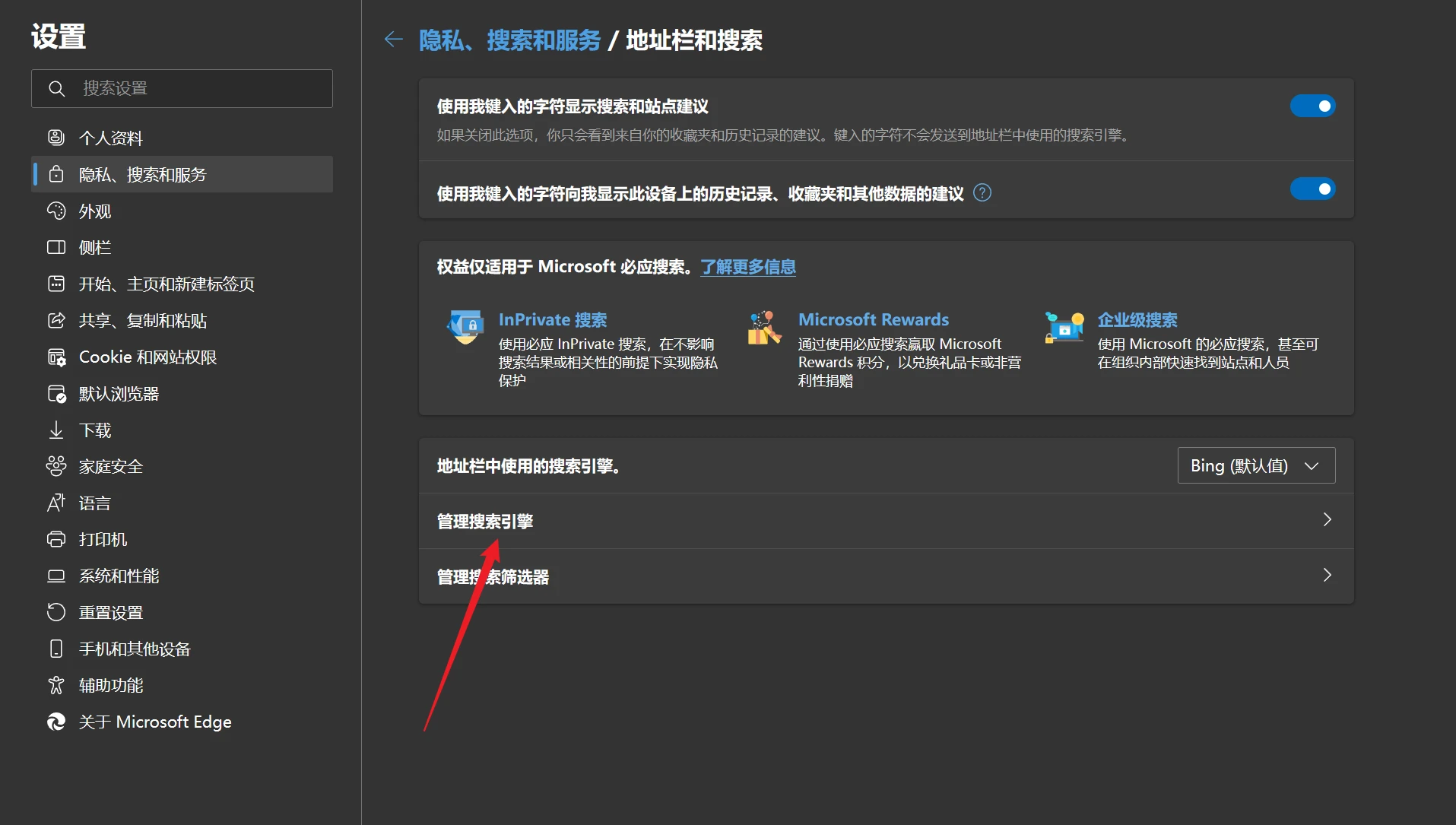1456x825 pixels.
Task: Open 打印机 settings section
Action: (182, 539)
